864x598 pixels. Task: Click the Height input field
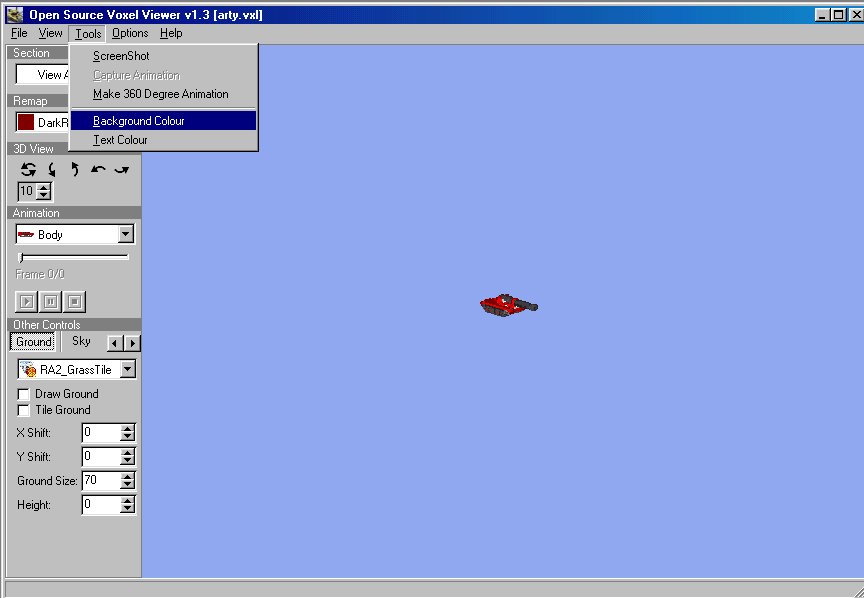tap(101, 504)
